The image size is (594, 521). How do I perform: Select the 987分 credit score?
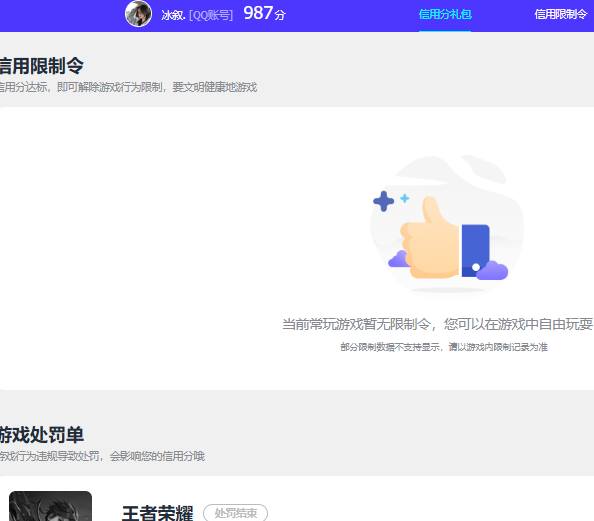264,13
